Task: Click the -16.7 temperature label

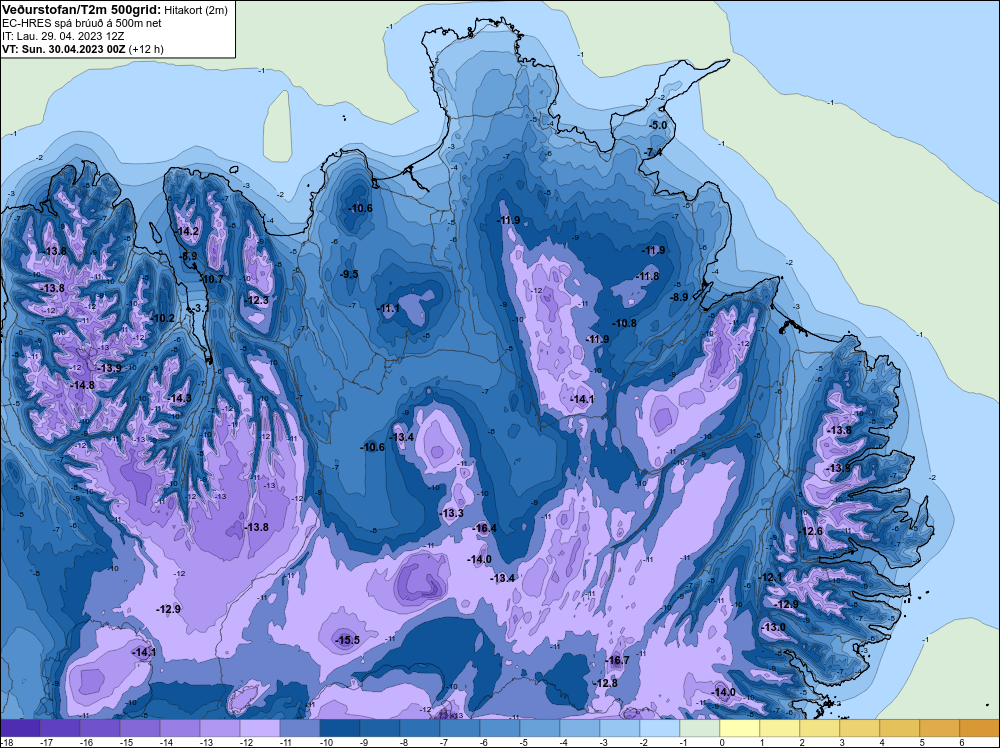Action: tap(618, 660)
